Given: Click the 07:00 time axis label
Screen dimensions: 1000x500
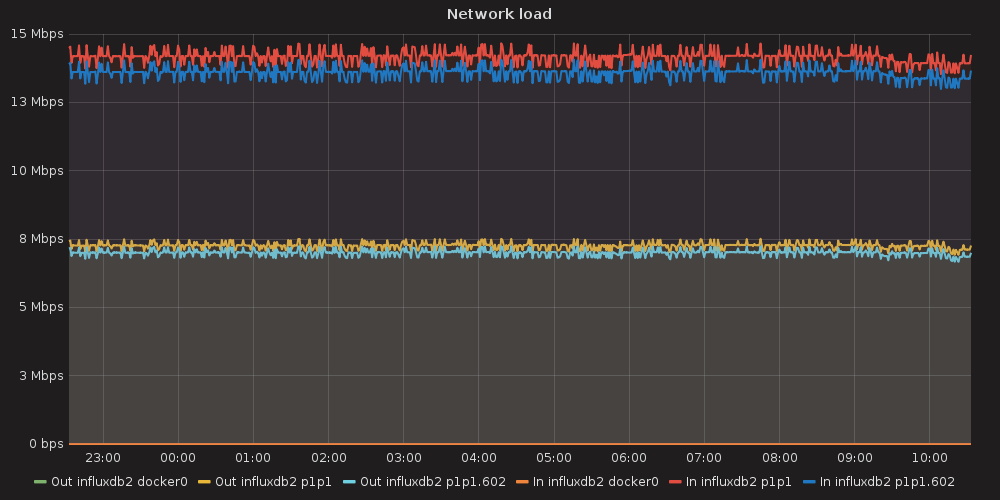Looking at the screenshot, I should click(704, 458).
